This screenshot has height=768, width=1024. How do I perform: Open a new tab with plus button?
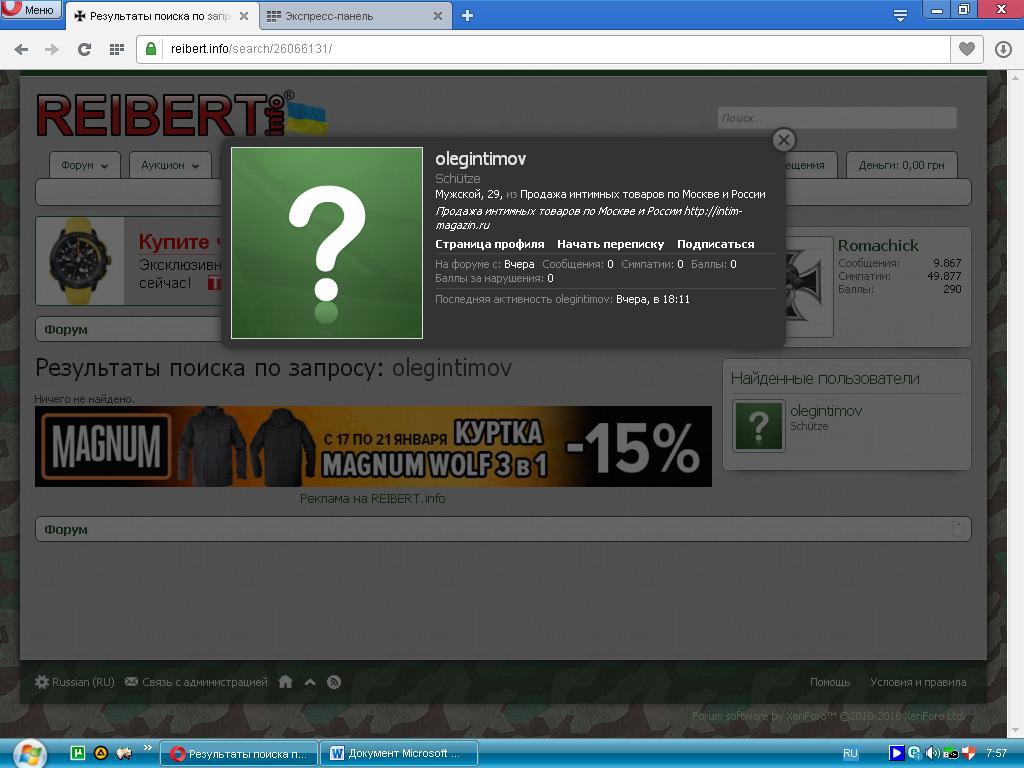tap(468, 16)
